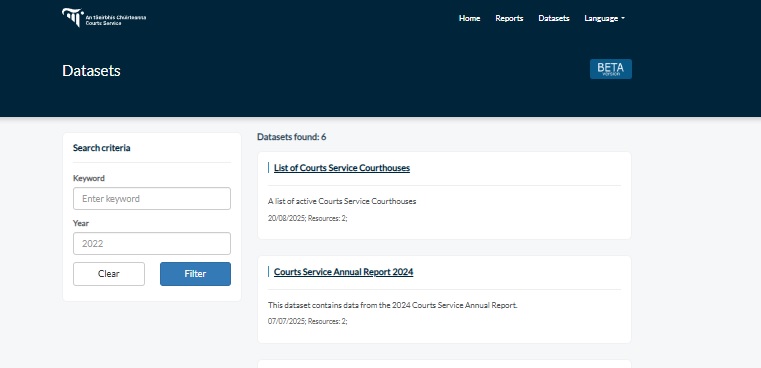The width and height of the screenshot is (761, 368).
Task: Click the Year input field
Action: (x=152, y=243)
